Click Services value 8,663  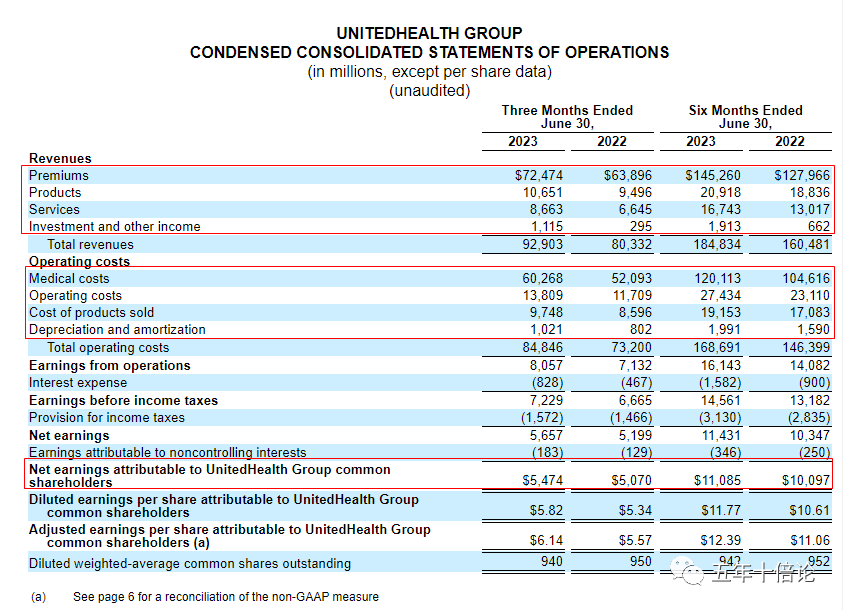(x=547, y=210)
